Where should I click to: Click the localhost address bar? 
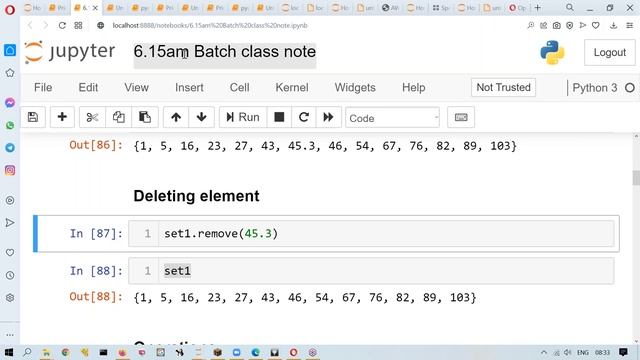click(210, 25)
